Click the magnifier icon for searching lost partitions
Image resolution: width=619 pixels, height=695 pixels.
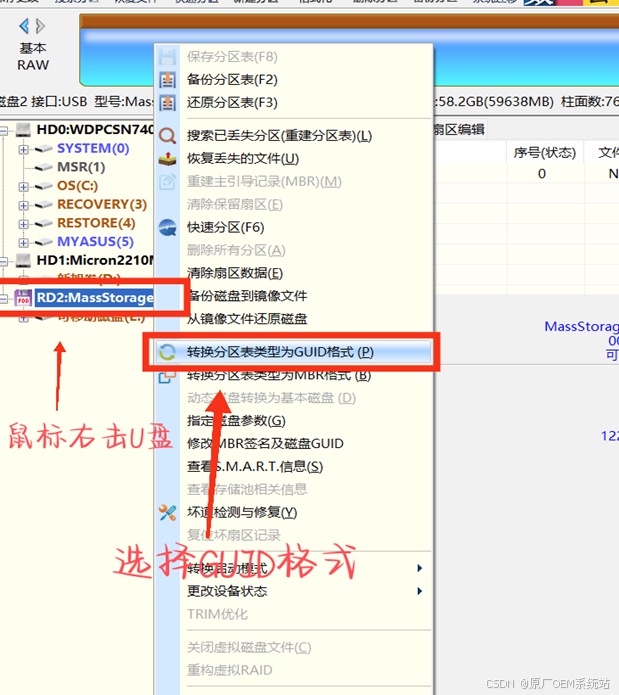pos(167,136)
